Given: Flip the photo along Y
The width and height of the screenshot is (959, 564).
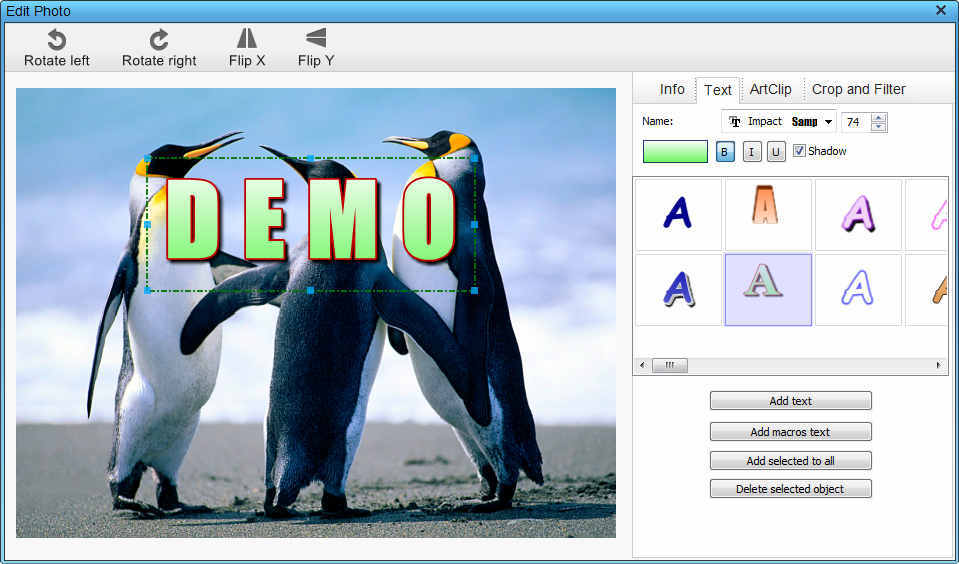Looking at the screenshot, I should pos(316,48).
